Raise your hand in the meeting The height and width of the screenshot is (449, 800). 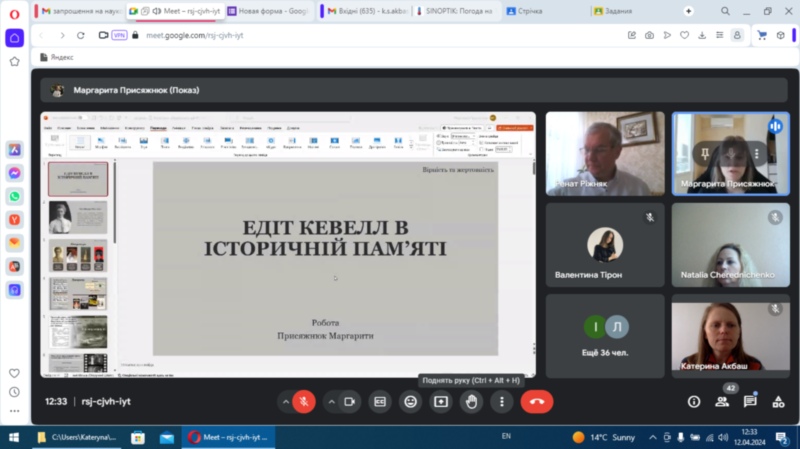pyautogui.click(x=471, y=401)
